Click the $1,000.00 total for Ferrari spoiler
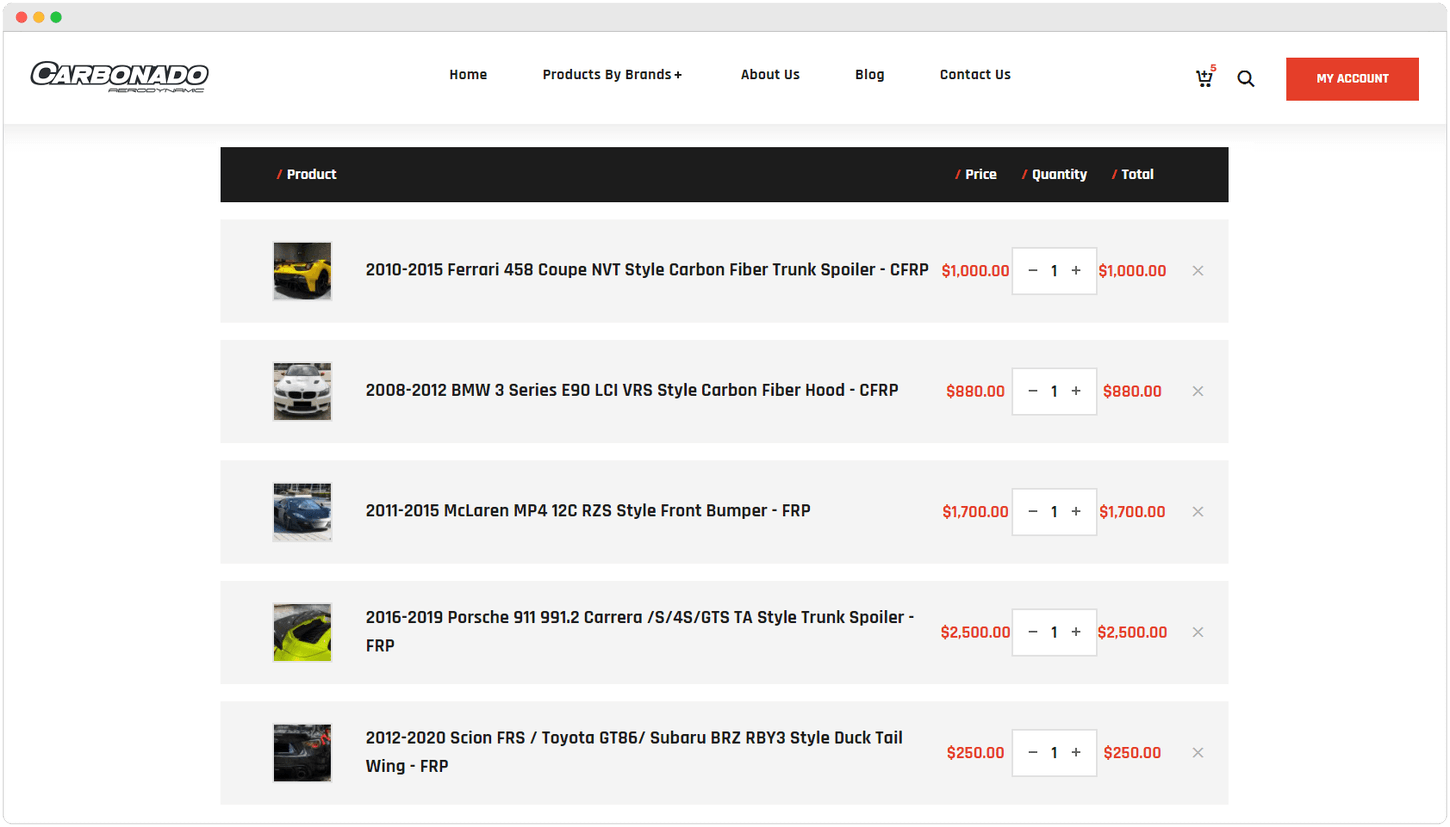The width and height of the screenshot is (1450, 827). click(1132, 271)
